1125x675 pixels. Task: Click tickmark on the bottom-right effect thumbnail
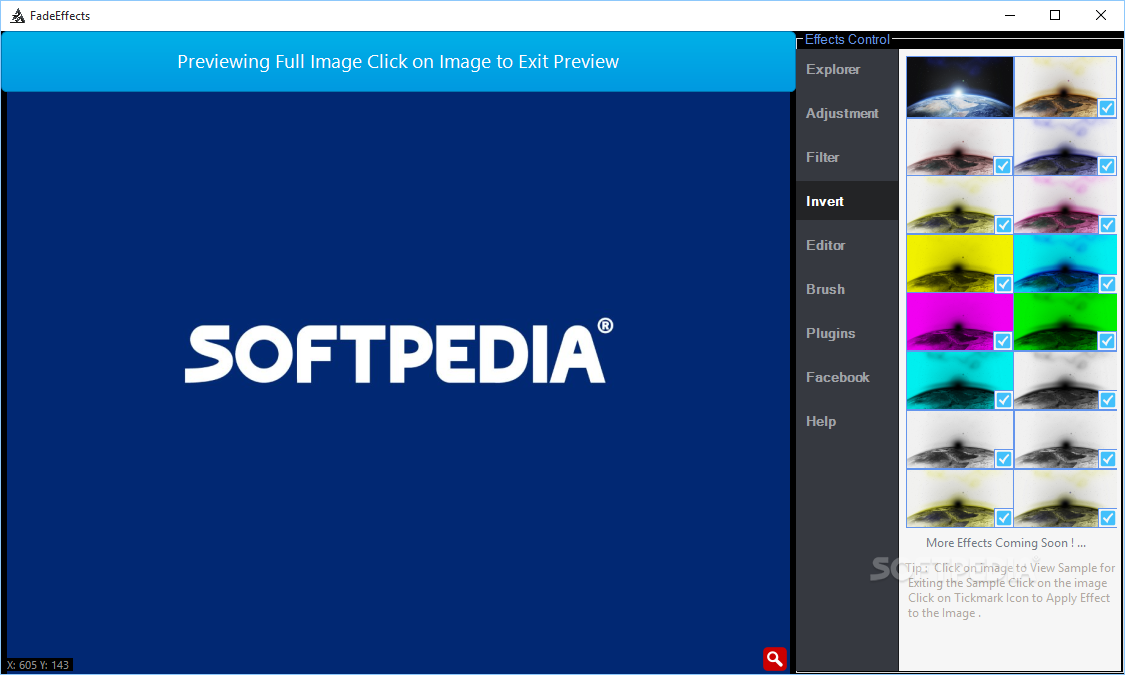pyautogui.click(x=1107, y=518)
